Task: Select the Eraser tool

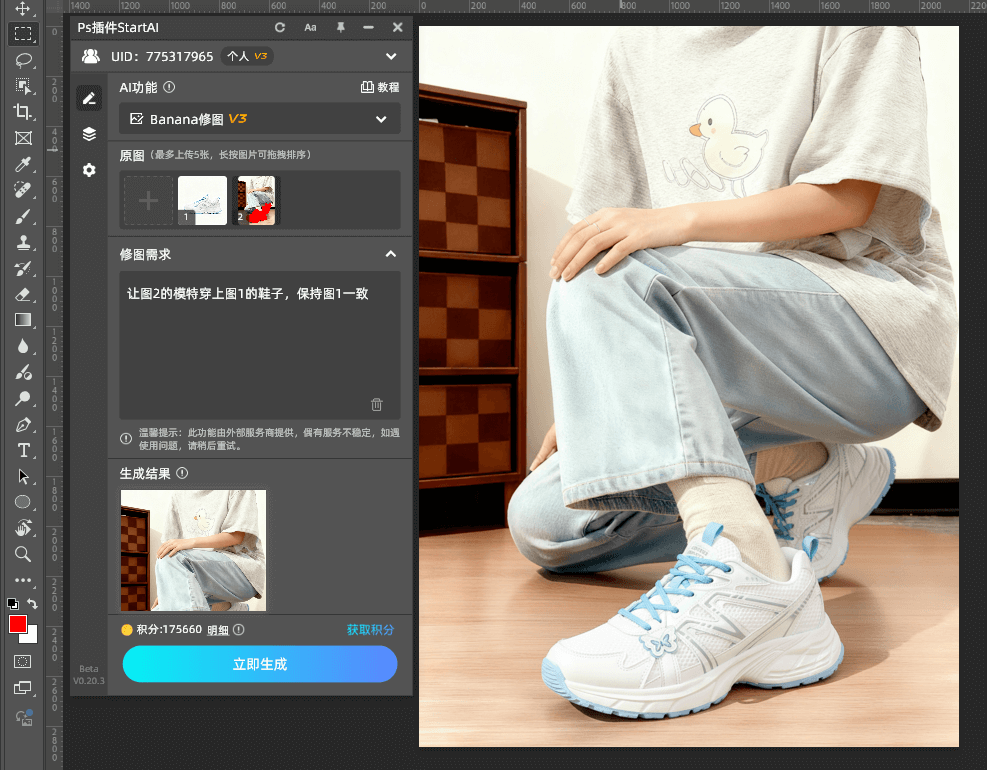Action: [22, 294]
